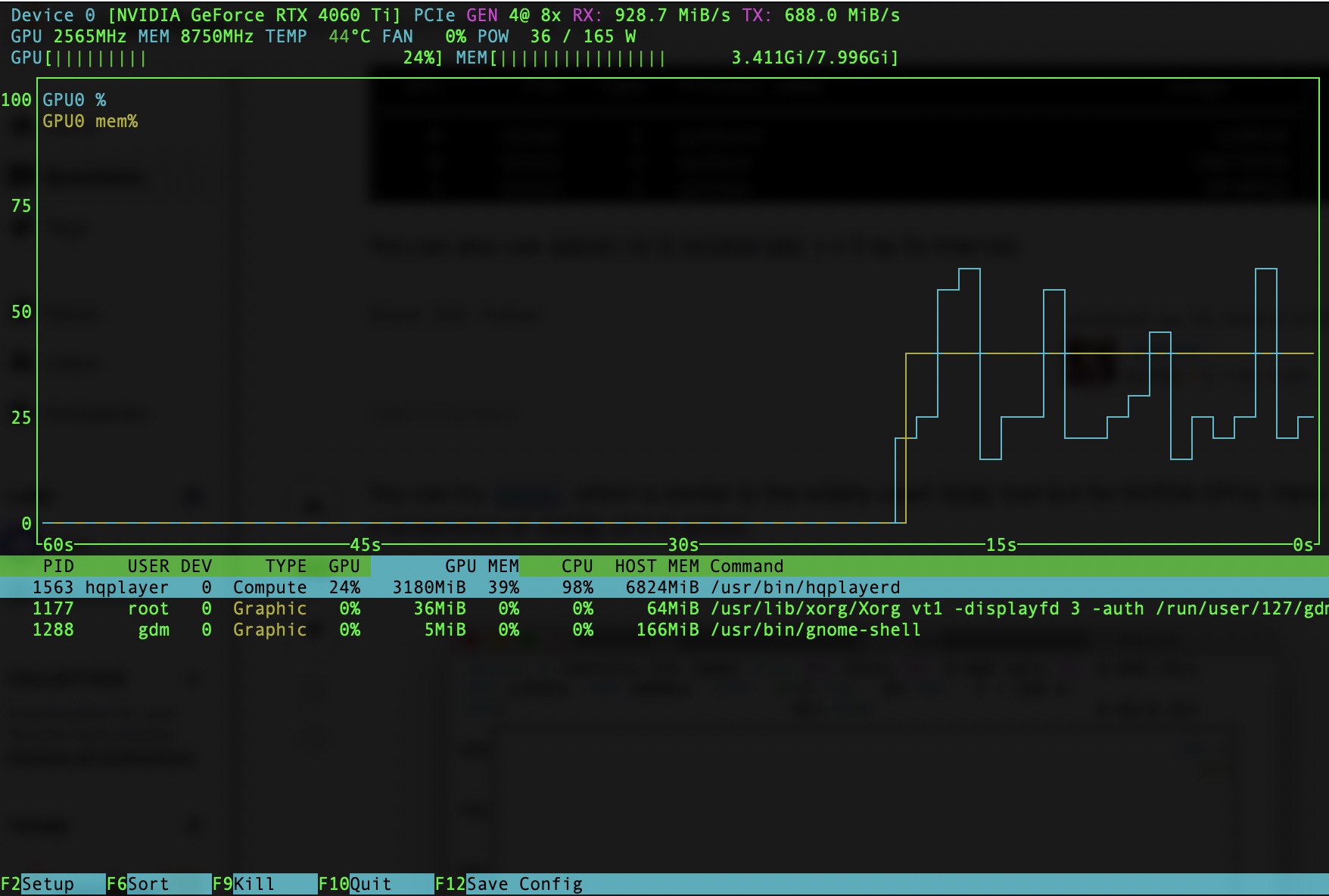Click the USER column header

tap(148, 566)
